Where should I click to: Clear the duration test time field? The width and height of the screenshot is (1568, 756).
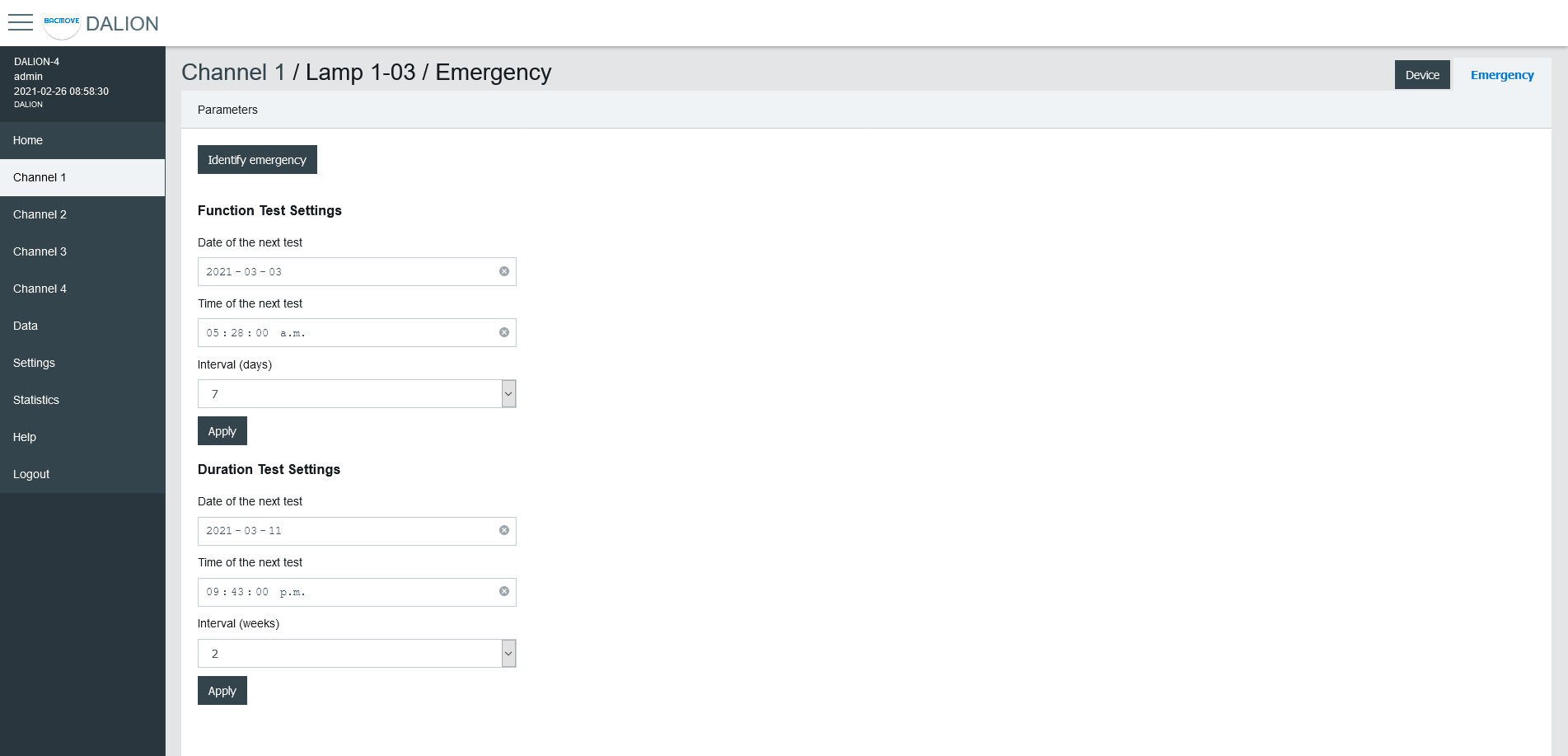(x=503, y=591)
